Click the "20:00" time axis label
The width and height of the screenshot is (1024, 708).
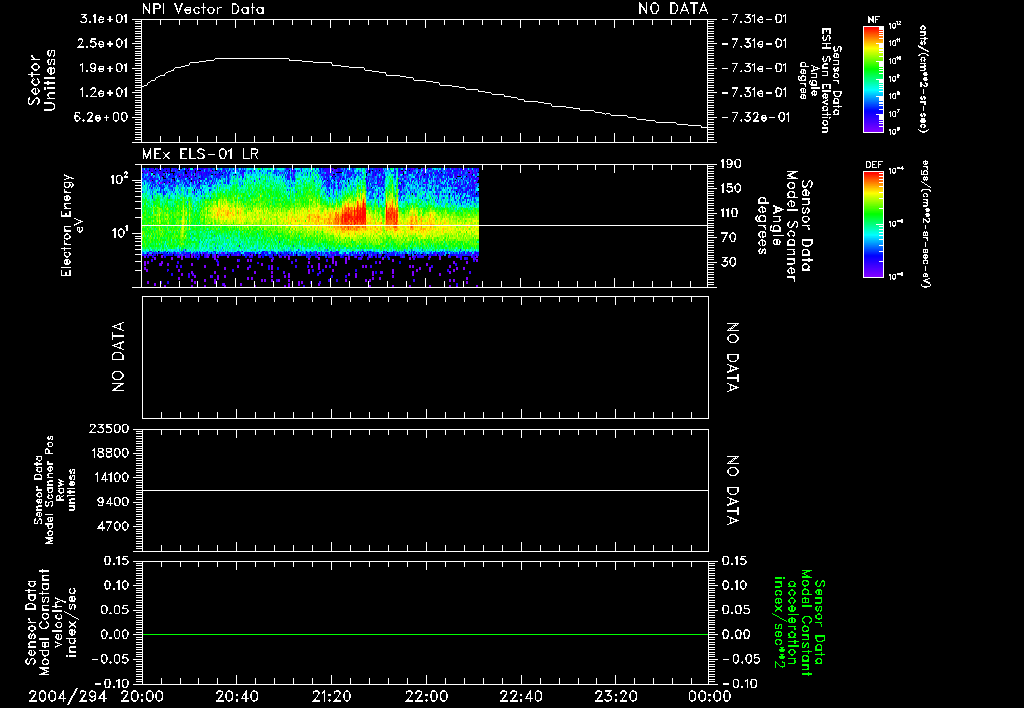tap(142, 696)
